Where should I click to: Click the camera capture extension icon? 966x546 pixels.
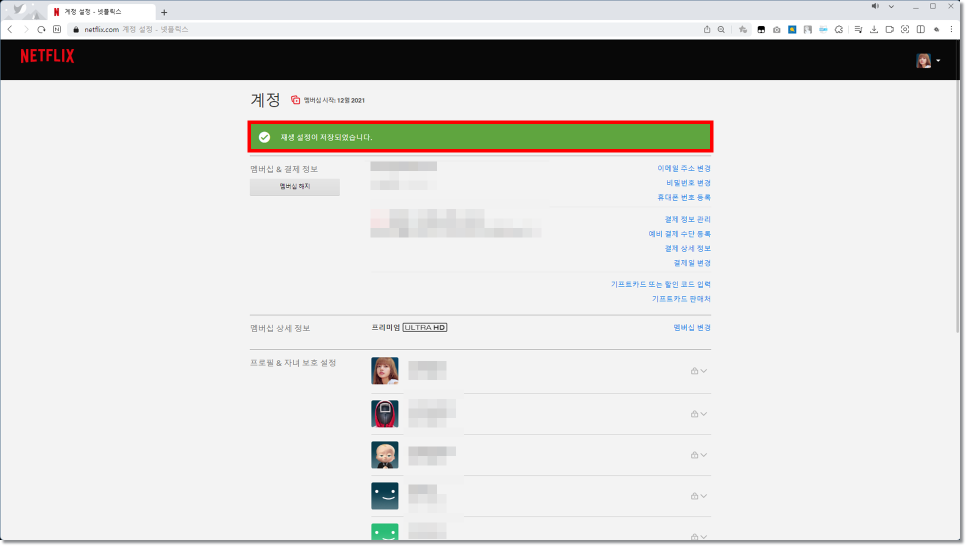click(x=777, y=29)
